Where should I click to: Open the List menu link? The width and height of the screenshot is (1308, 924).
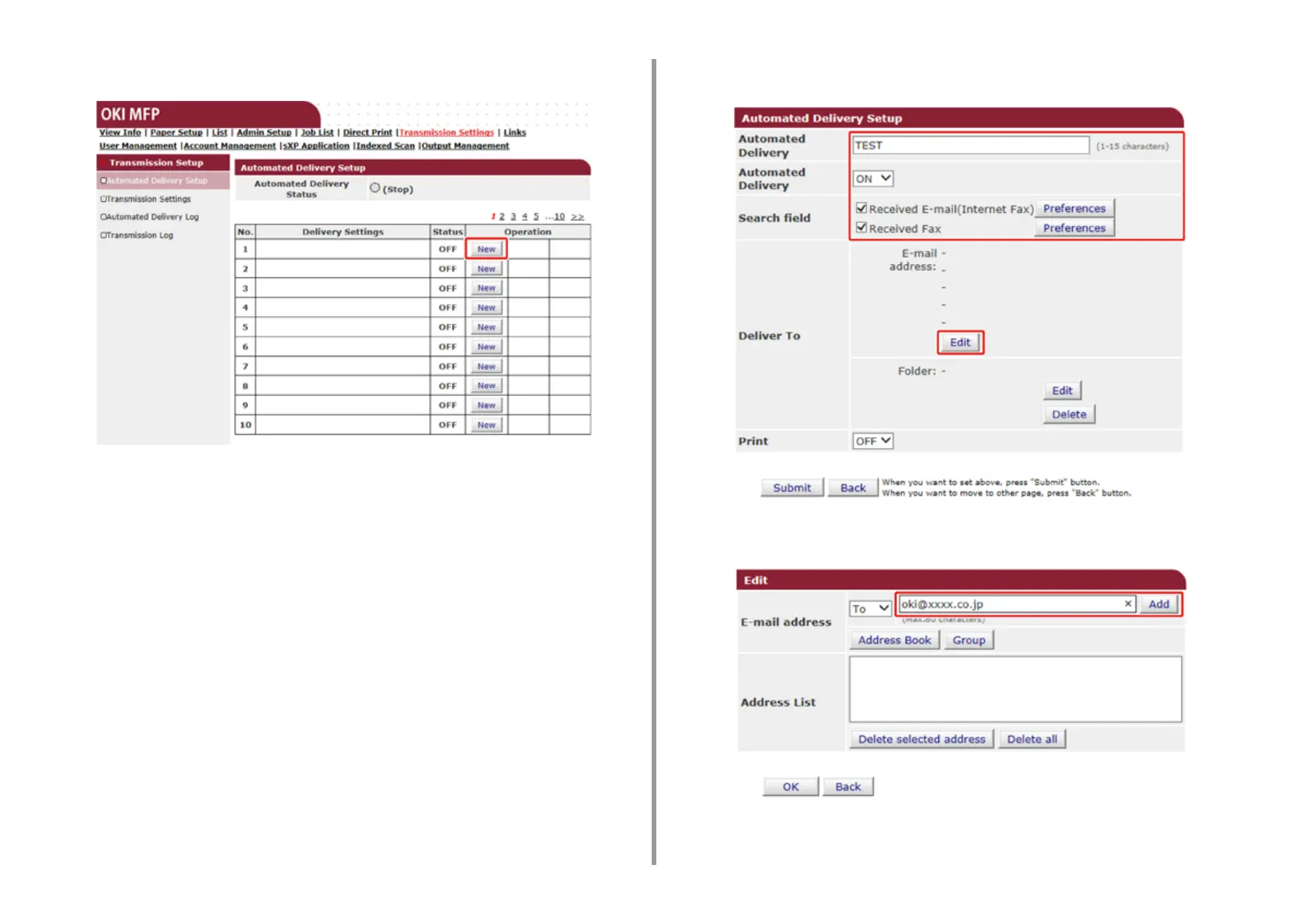tap(220, 133)
